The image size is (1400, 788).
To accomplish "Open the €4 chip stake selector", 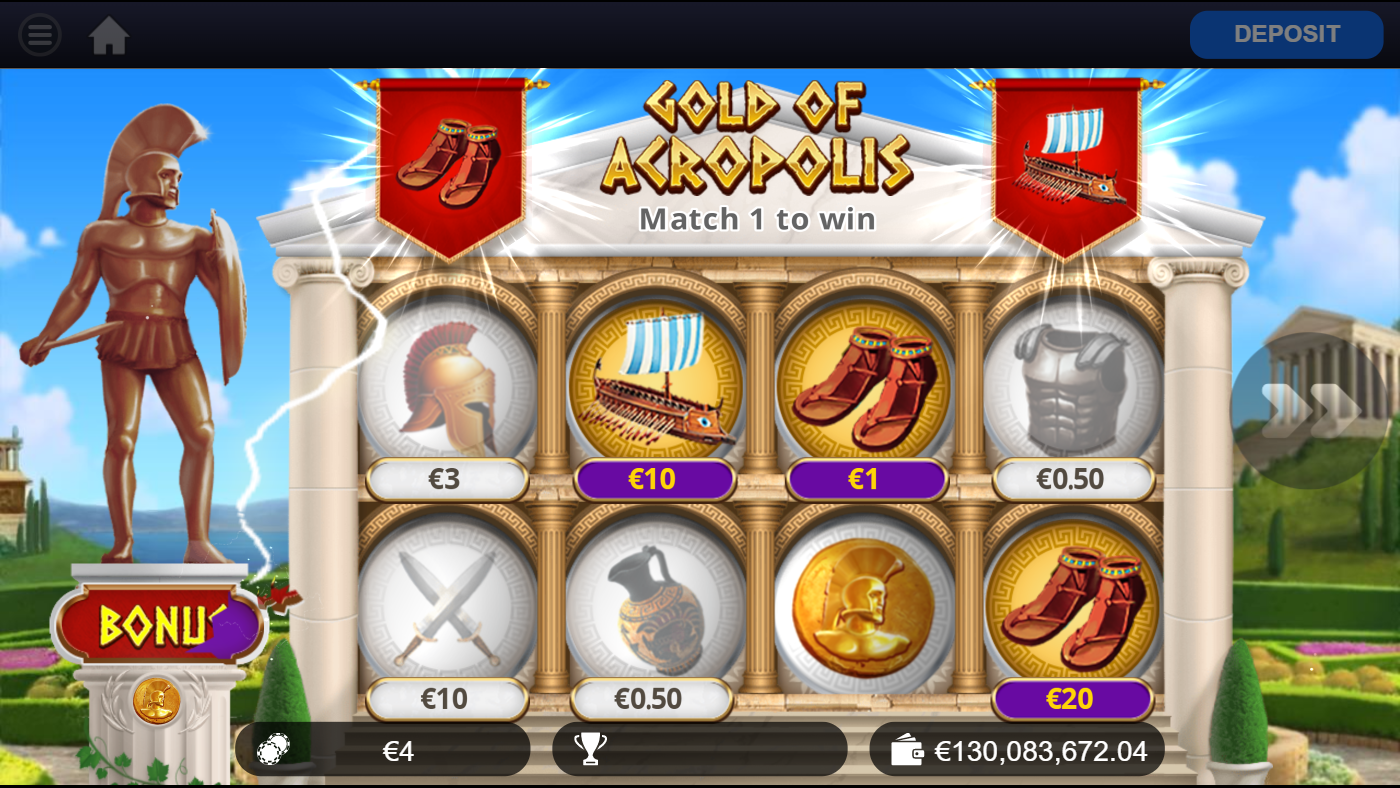I will pos(383,750).
